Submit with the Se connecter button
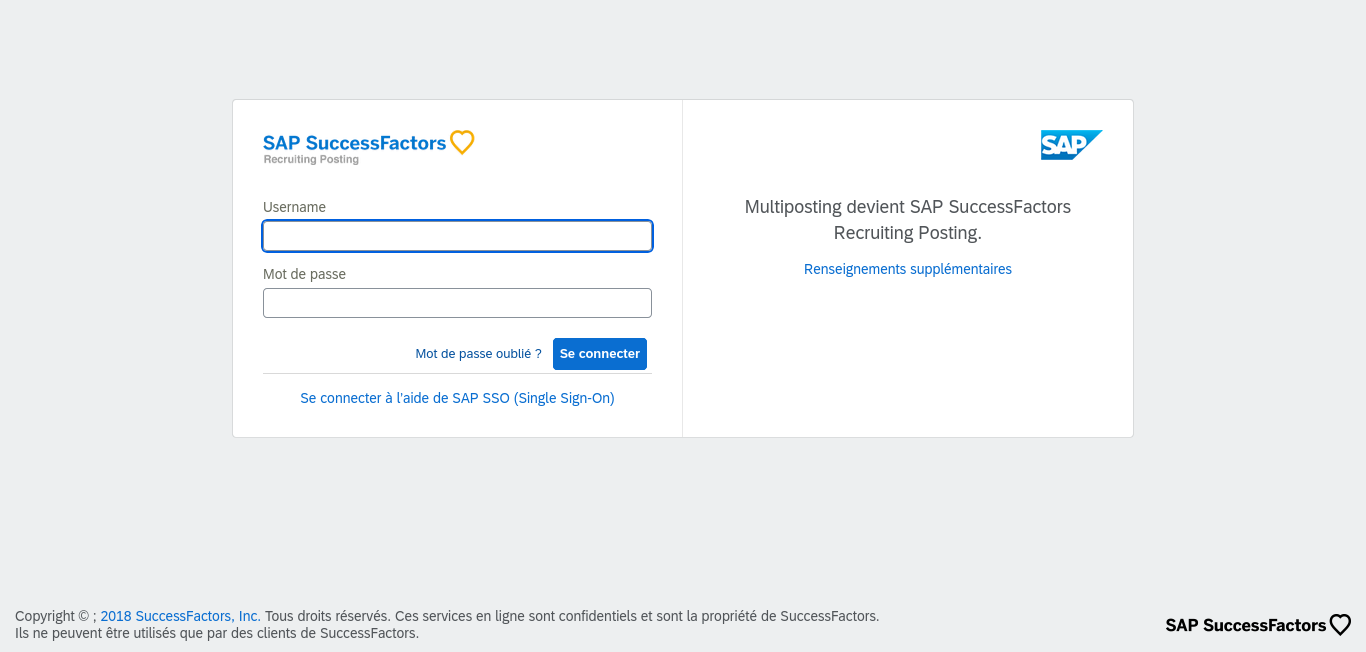Image resolution: width=1366 pixels, height=652 pixels. tap(600, 354)
